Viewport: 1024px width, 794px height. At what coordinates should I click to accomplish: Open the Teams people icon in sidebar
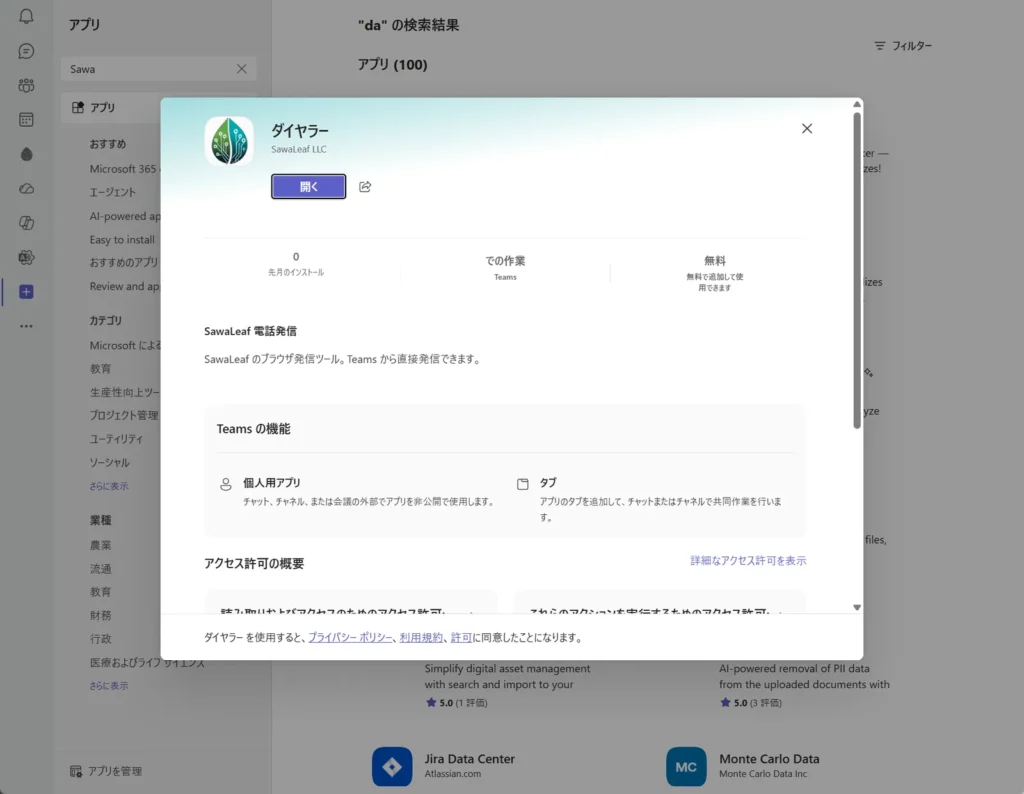(26, 86)
